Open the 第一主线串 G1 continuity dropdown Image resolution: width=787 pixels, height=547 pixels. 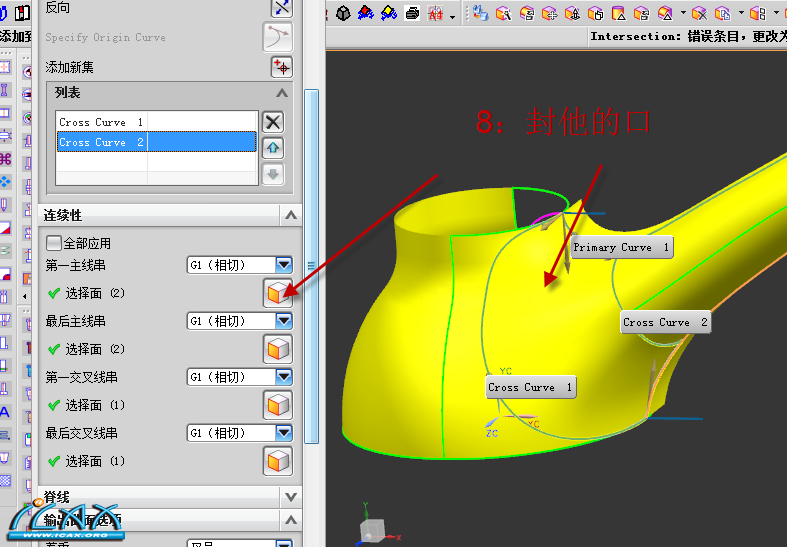coord(284,265)
